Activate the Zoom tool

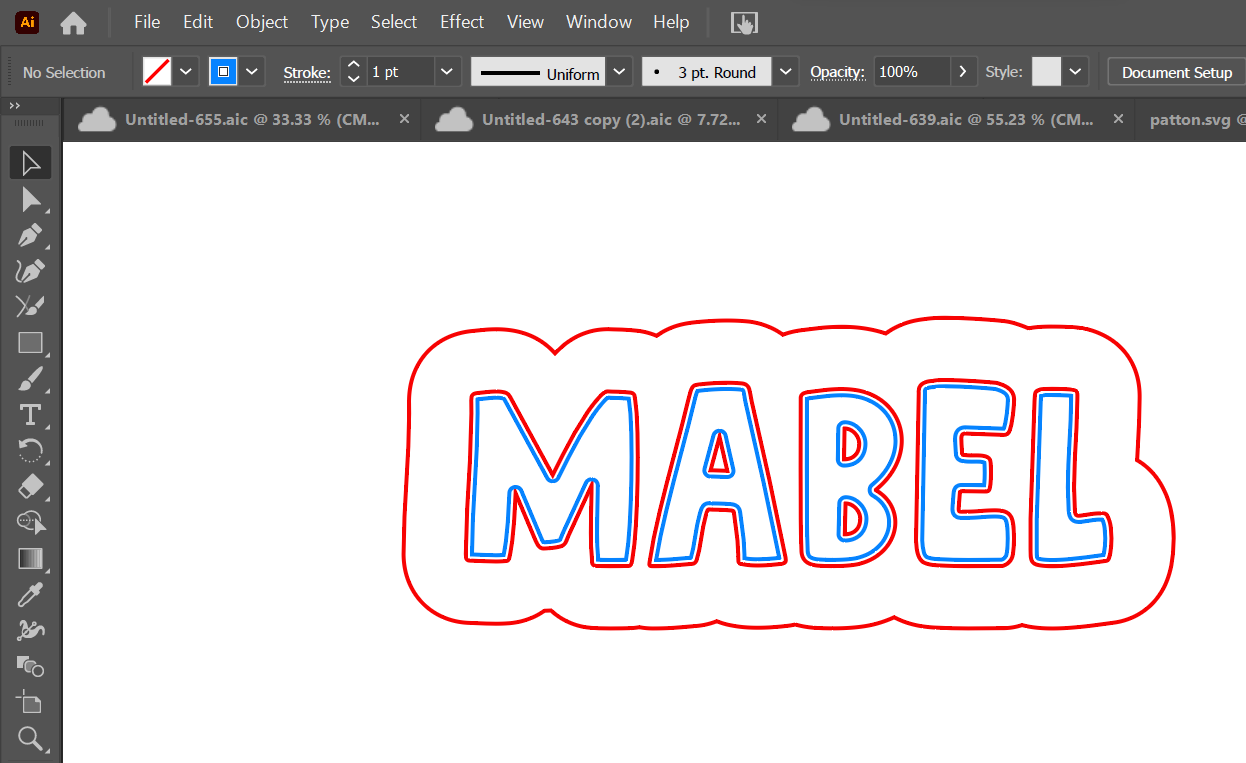30,739
